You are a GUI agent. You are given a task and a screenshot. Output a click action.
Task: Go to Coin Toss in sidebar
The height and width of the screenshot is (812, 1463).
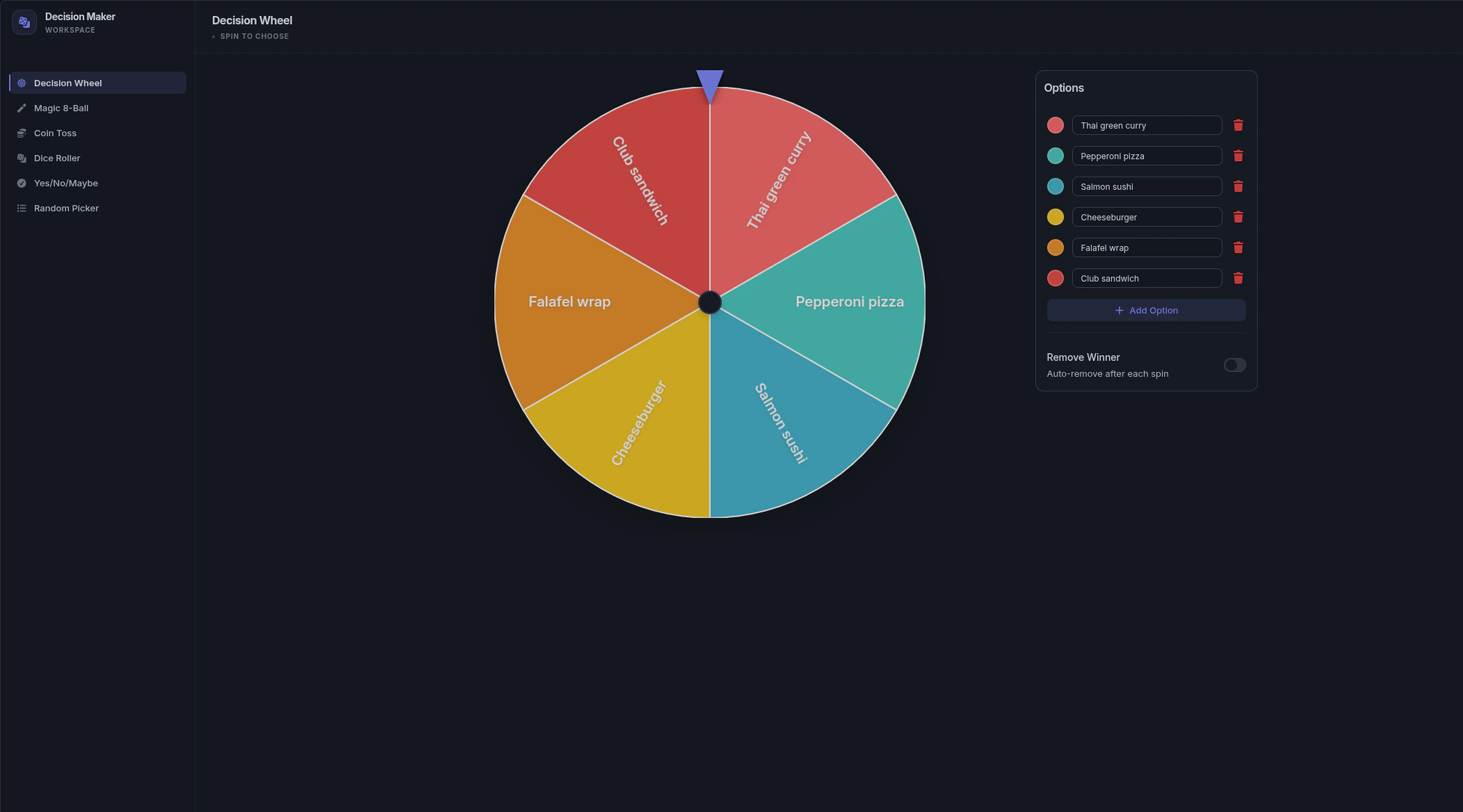[x=98, y=133]
